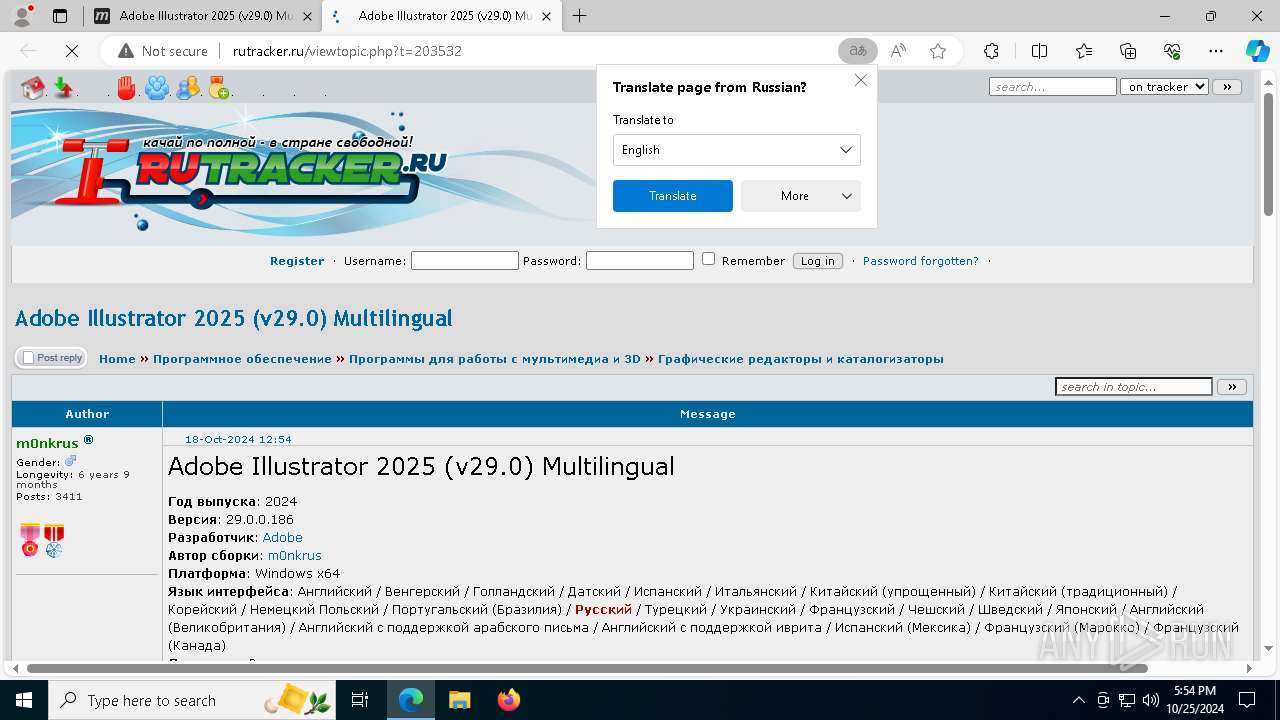Viewport: 1280px width, 720px height.
Task: Open the Favorites list icon
Action: (1084, 51)
